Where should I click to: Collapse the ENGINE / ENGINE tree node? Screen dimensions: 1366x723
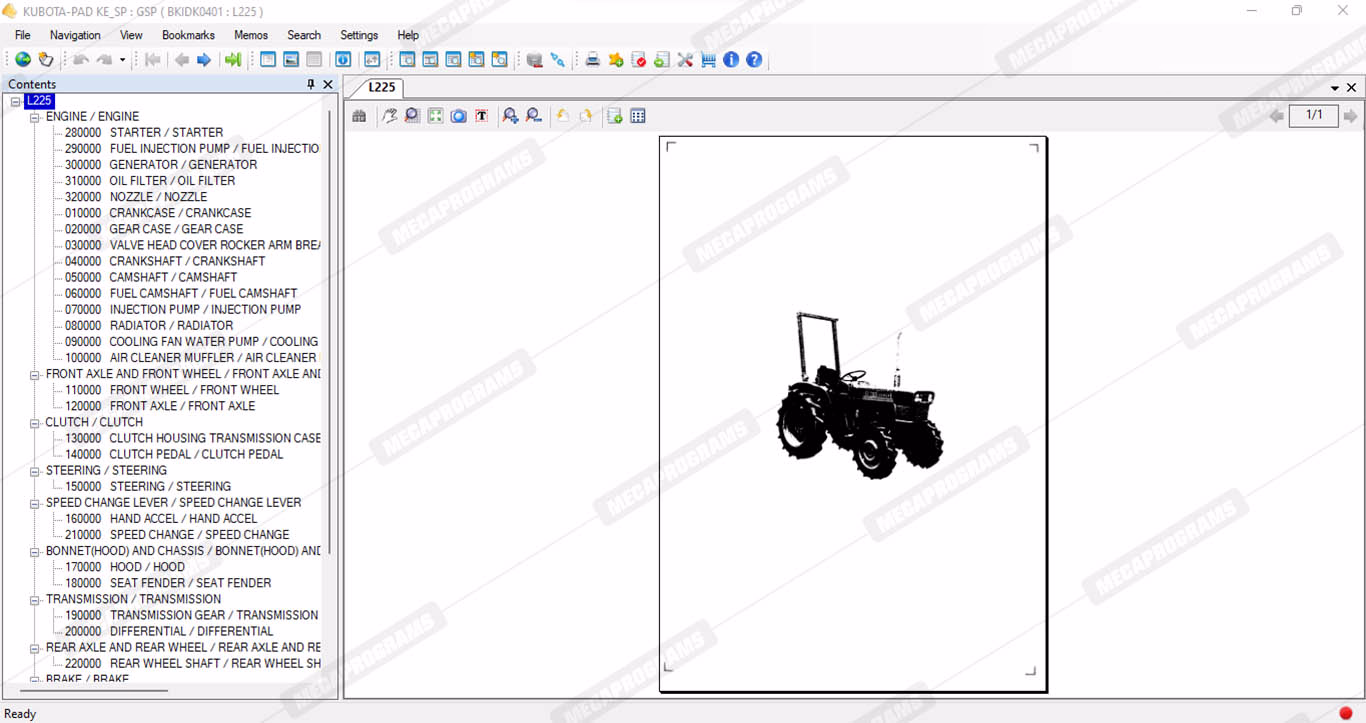coord(35,117)
